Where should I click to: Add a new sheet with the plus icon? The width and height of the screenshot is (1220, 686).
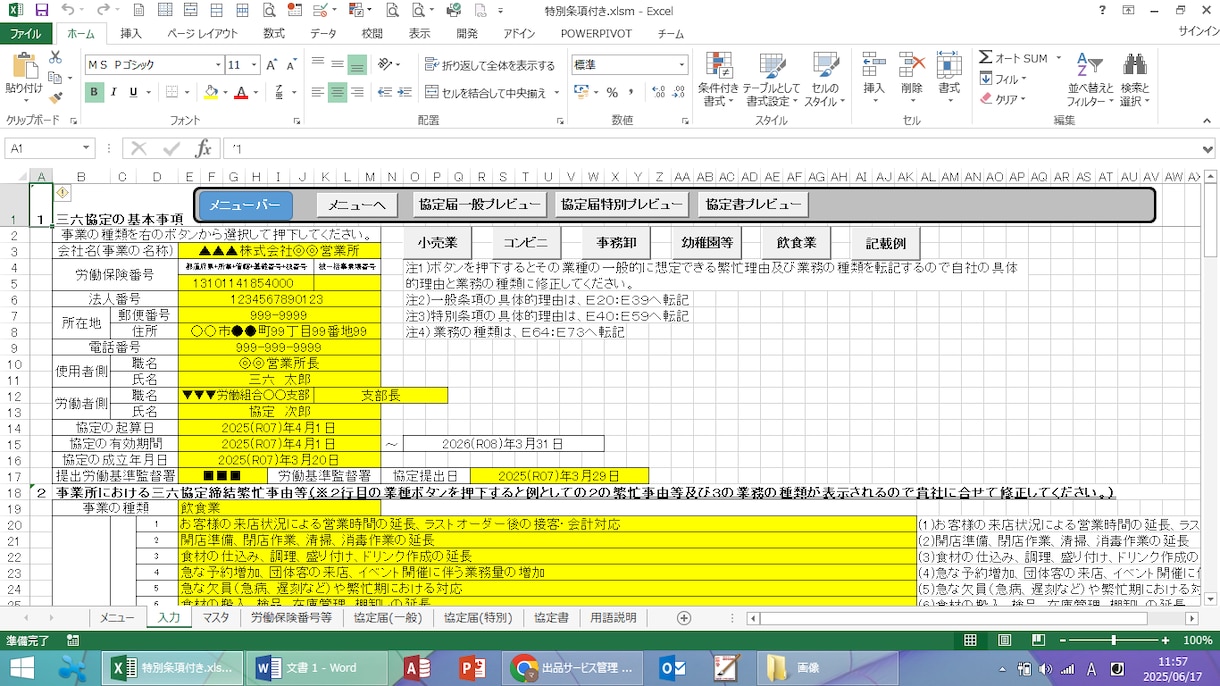(x=684, y=618)
